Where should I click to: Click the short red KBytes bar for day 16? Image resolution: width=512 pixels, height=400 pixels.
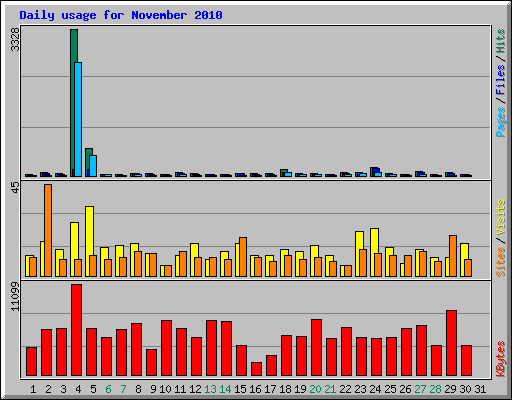point(256,369)
